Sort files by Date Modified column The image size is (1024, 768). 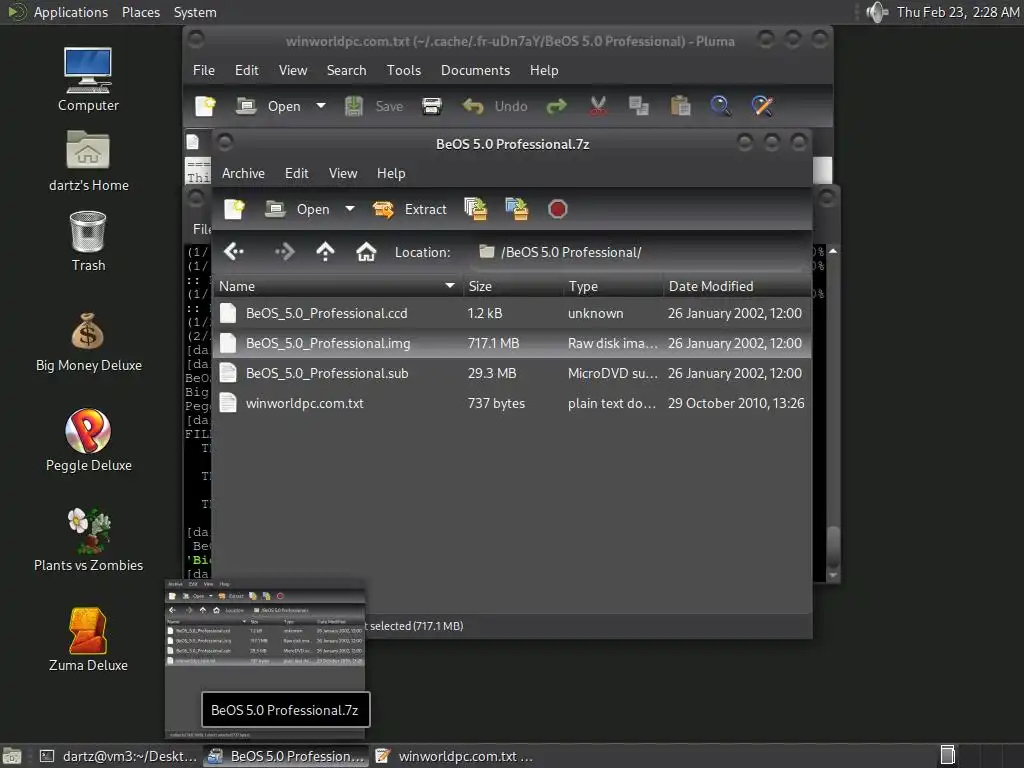tap(737, 286)
